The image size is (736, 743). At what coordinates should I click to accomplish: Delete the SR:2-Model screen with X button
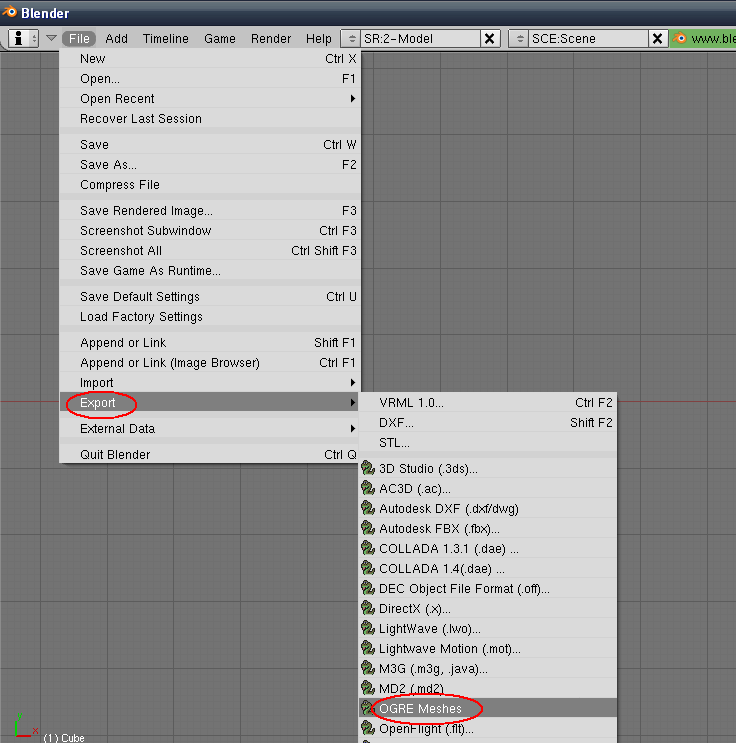490,38
